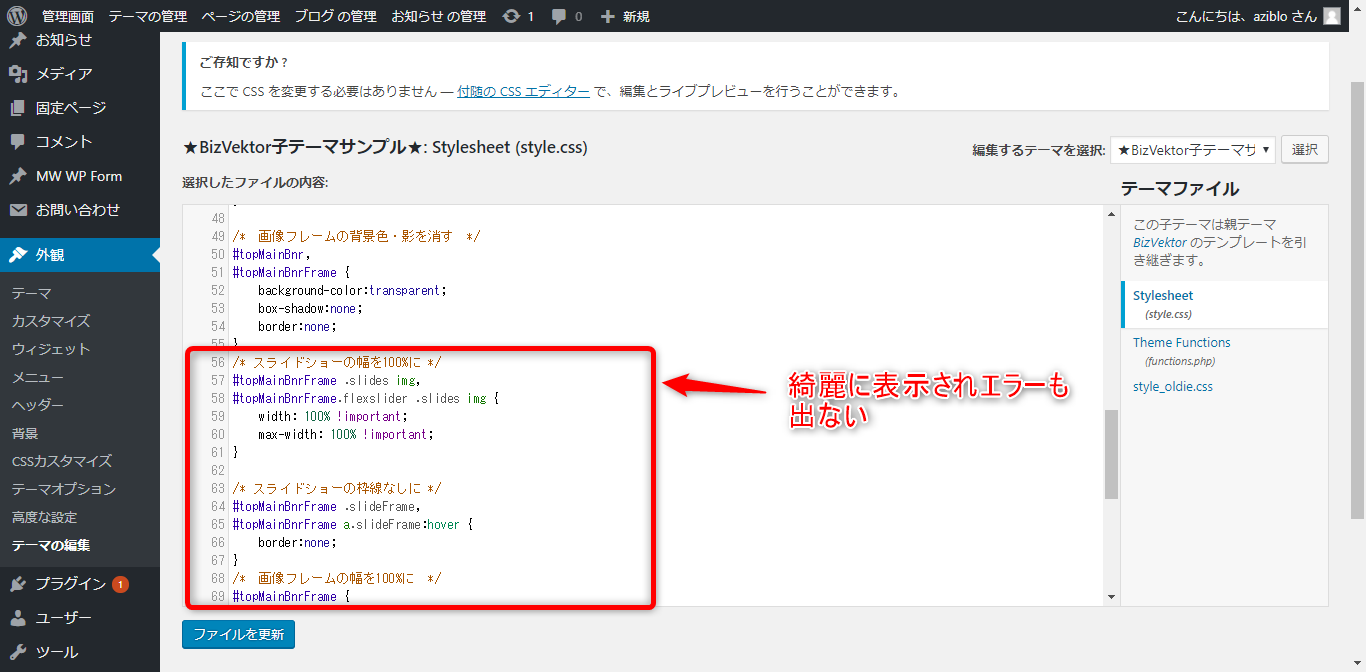Open the theme selection dropdown

pyautogui.click(x=1193, y=150)
